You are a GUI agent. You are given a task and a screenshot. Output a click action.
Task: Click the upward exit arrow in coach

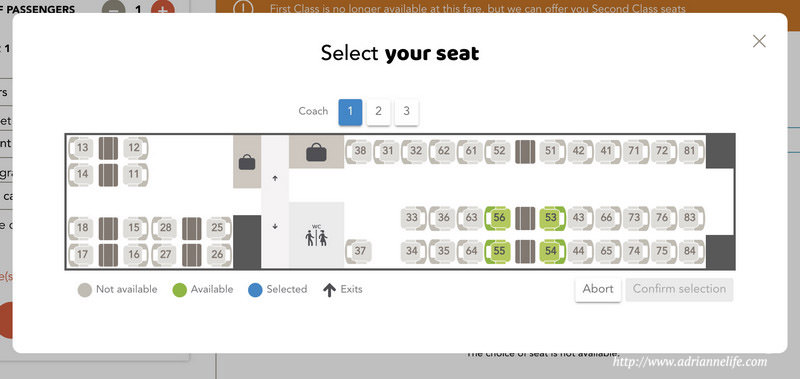(275, 178)
